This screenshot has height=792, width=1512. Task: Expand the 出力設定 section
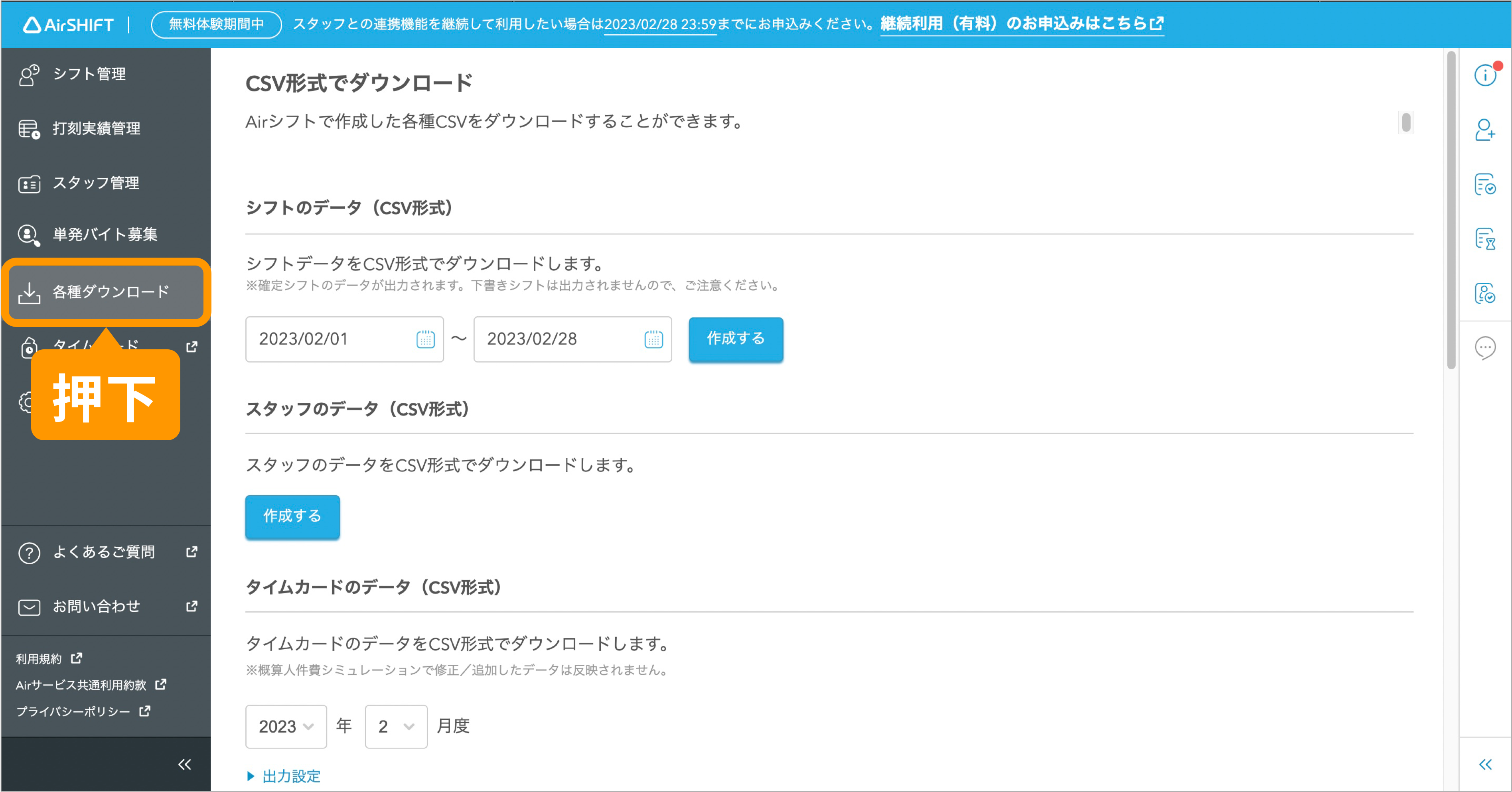click(284, 776)
